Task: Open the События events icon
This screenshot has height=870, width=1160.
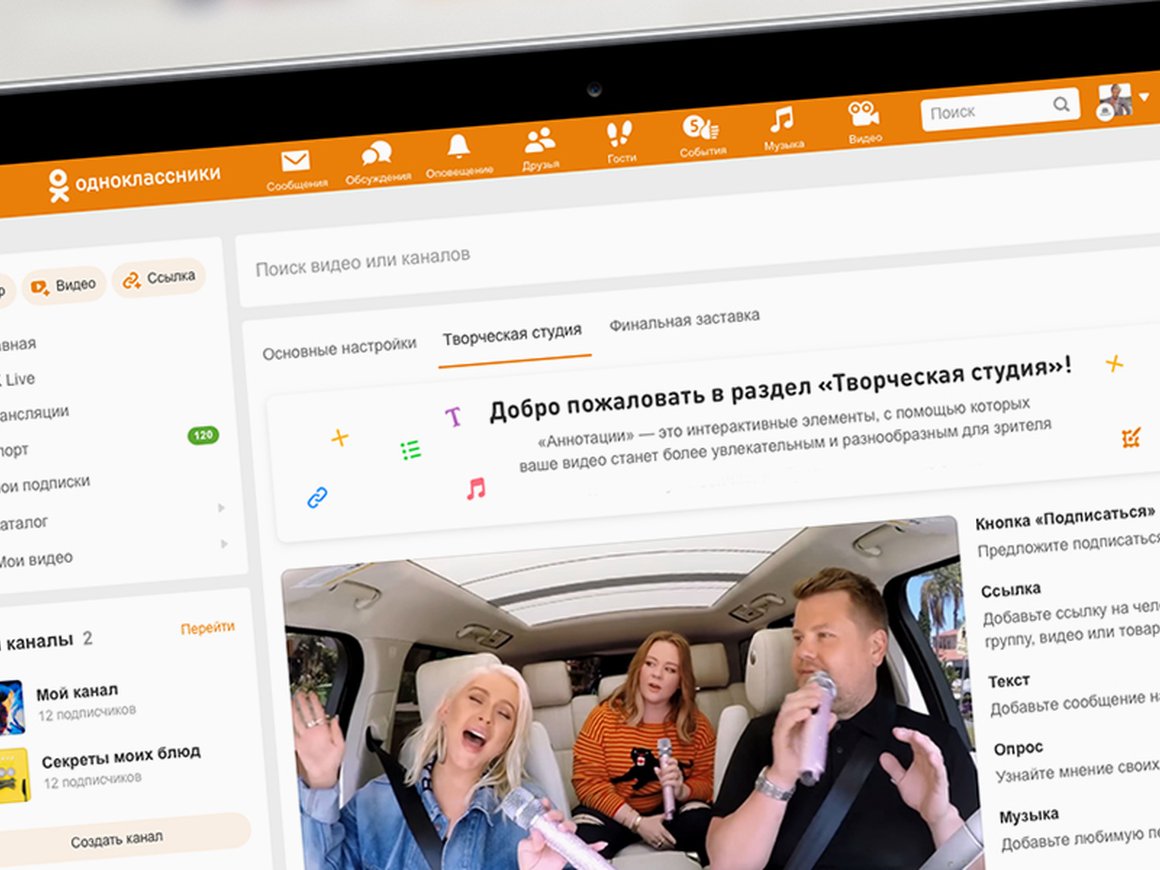Action: click(699, 127)
